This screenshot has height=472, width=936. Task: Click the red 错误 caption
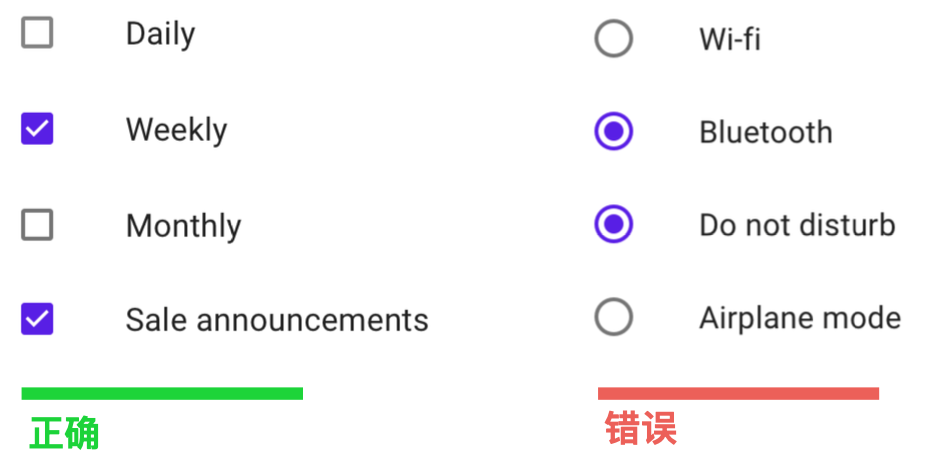point(641,429)
